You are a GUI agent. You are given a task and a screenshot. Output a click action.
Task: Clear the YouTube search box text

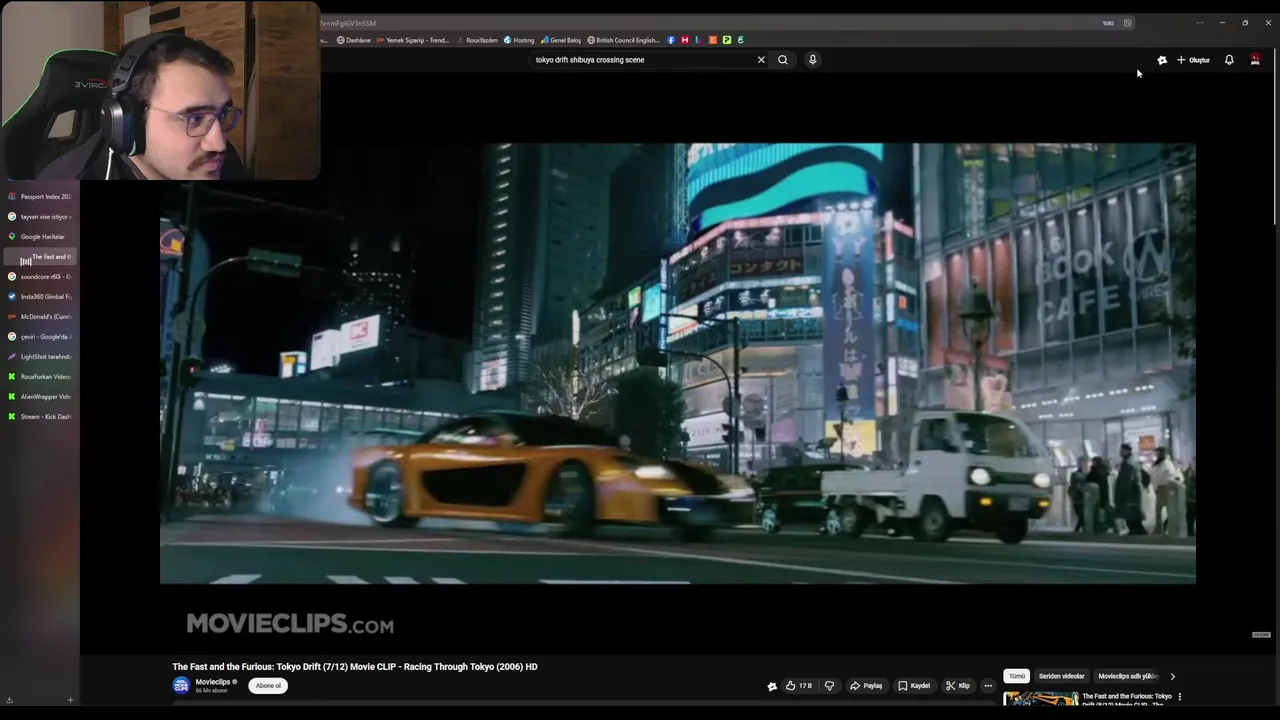pos(761,60)
